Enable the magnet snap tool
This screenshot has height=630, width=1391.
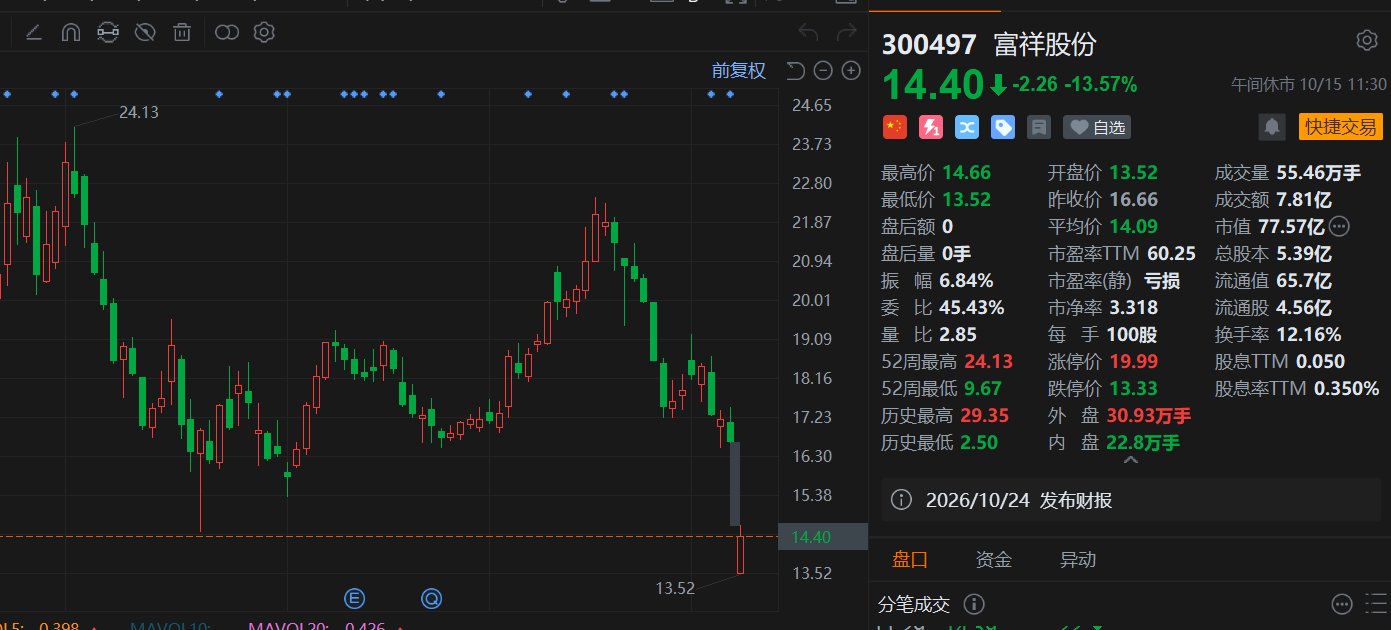tap(70, 33)
